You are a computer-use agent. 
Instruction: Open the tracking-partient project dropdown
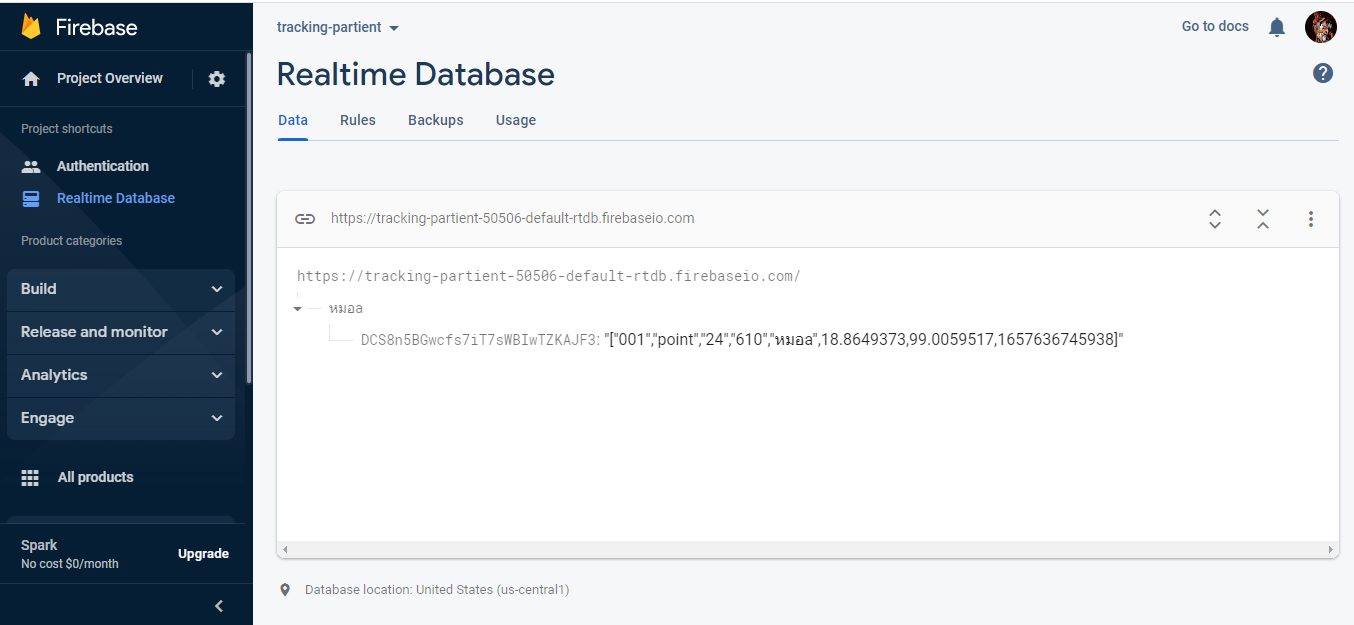click(x=338, y=27)
